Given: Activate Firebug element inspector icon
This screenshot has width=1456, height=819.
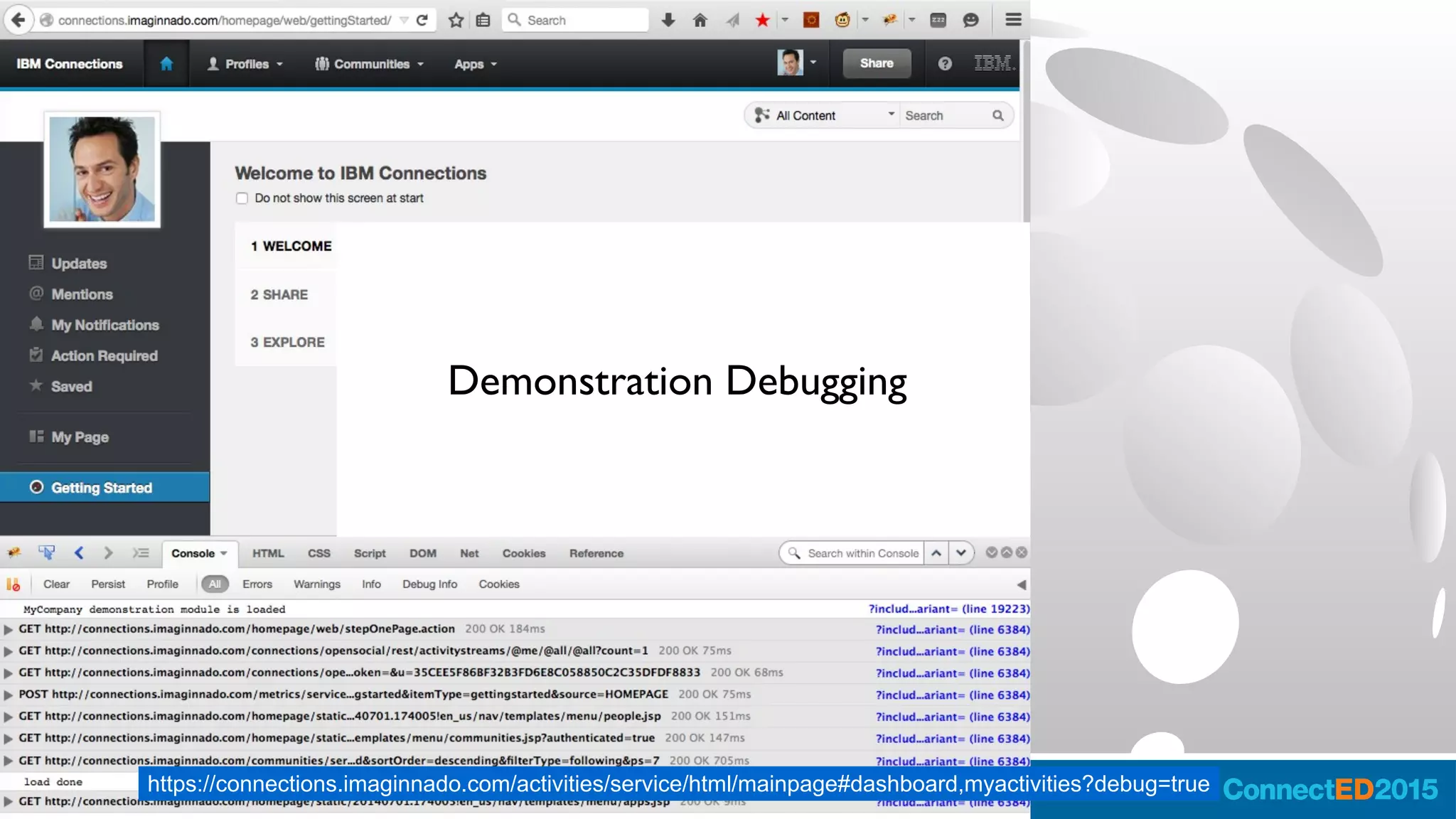Looking at the screenshot, I should [x=47, y=553].
